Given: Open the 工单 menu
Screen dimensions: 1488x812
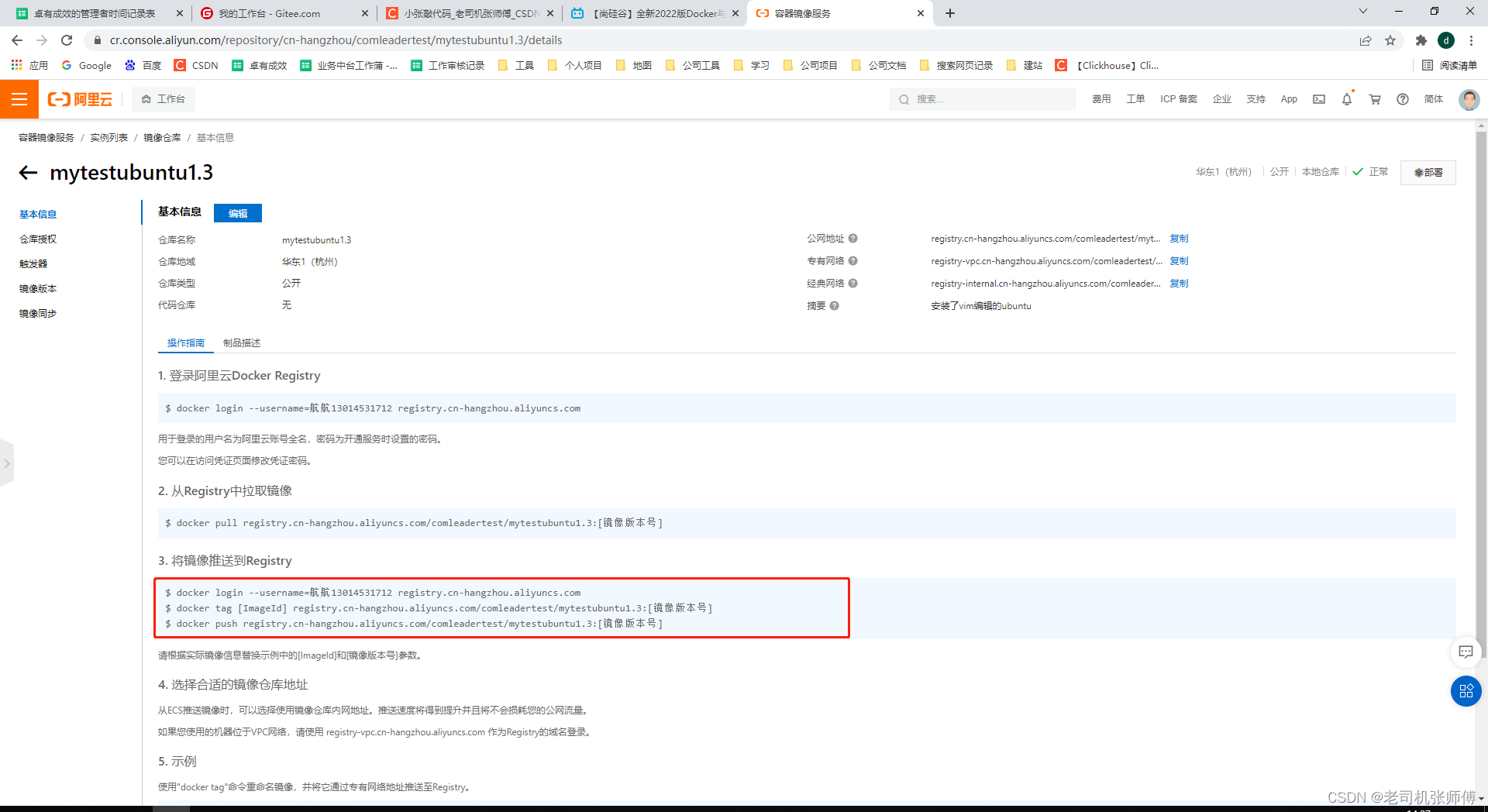Looking at the screenshot, I should (x=1135, y=99).
